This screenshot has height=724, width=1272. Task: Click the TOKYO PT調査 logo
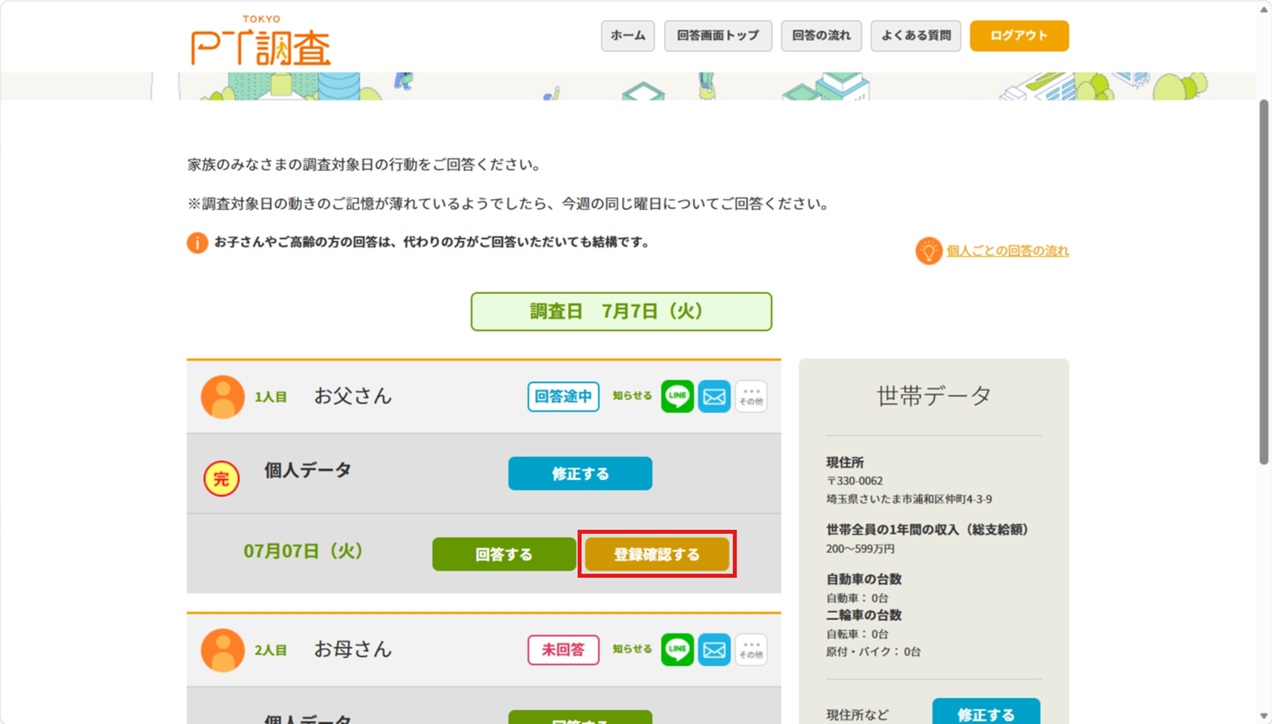point(261,41)
